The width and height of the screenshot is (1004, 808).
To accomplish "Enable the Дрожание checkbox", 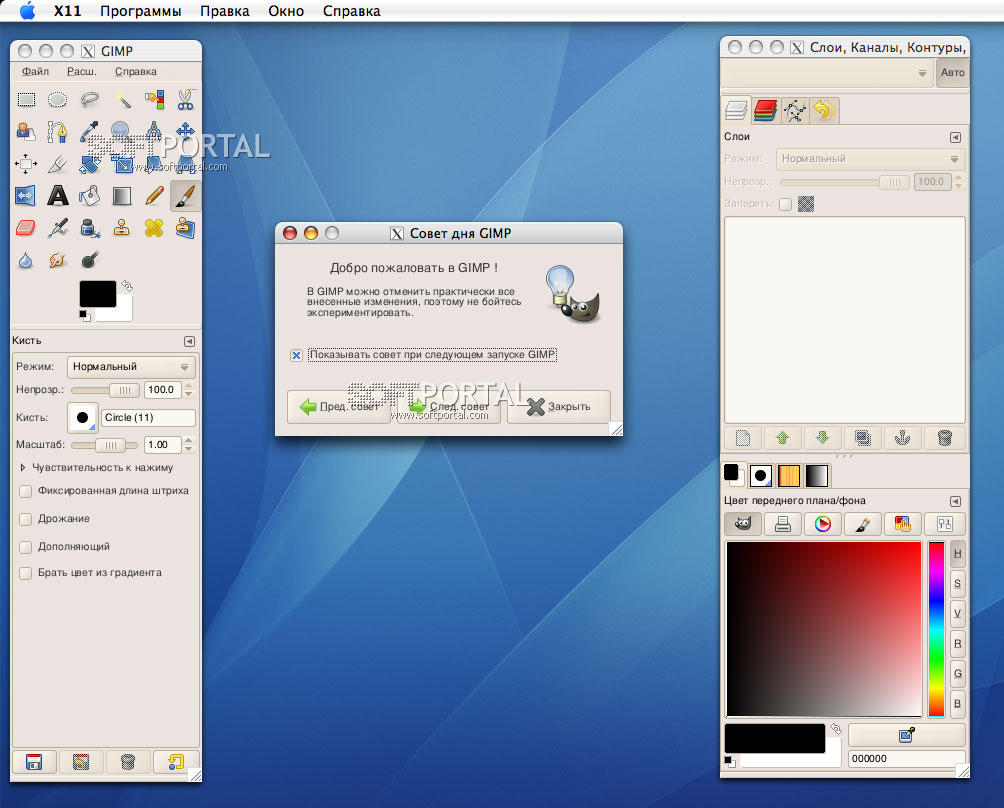I will coord(26,519).
